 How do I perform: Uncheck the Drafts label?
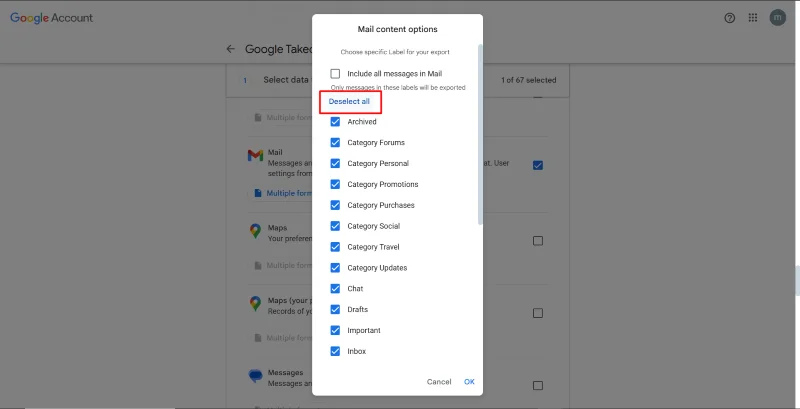tap(335, 310)
